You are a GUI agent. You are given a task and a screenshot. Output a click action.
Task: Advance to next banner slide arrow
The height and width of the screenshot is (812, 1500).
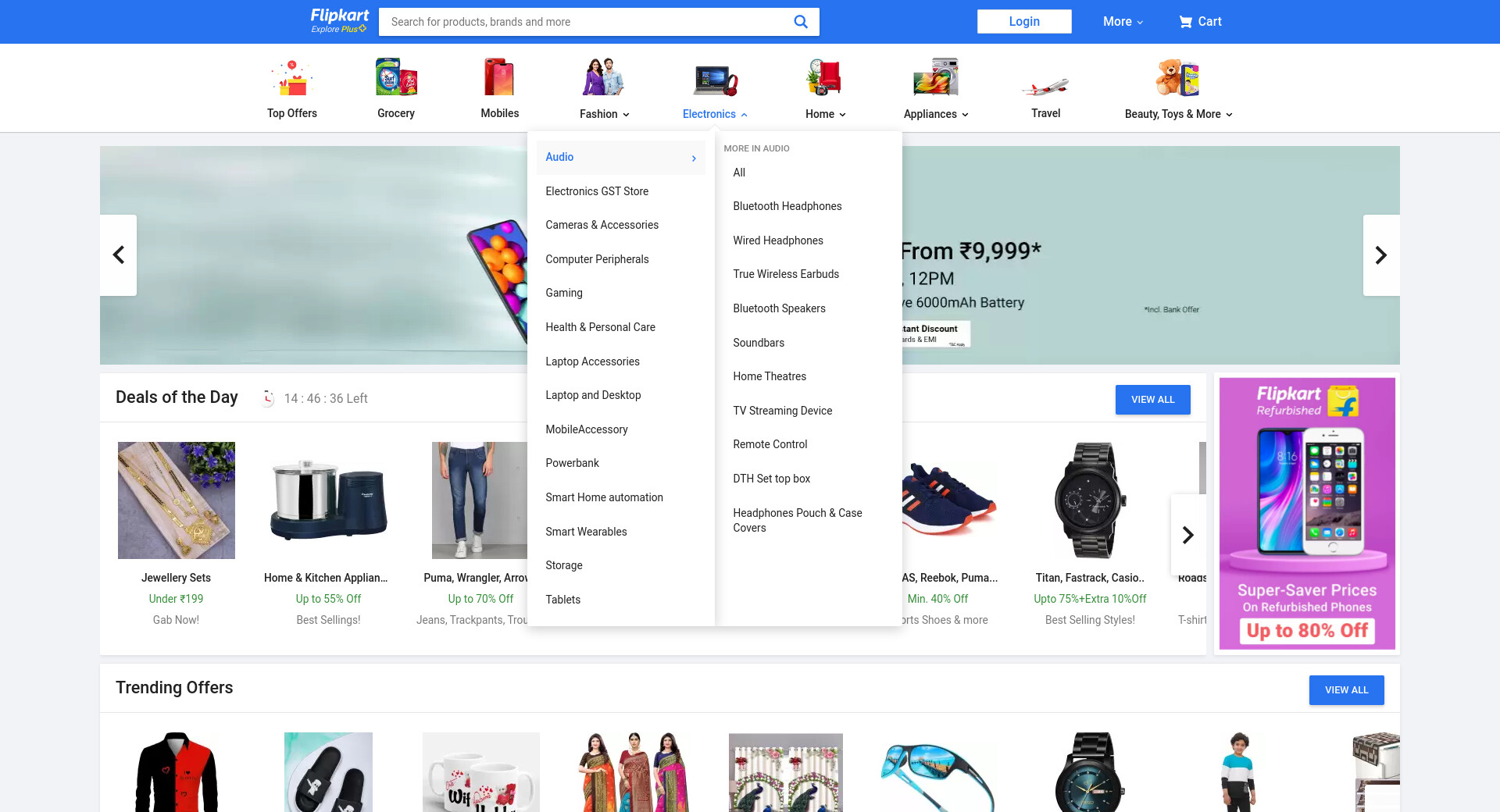(x=1380, y=255)
